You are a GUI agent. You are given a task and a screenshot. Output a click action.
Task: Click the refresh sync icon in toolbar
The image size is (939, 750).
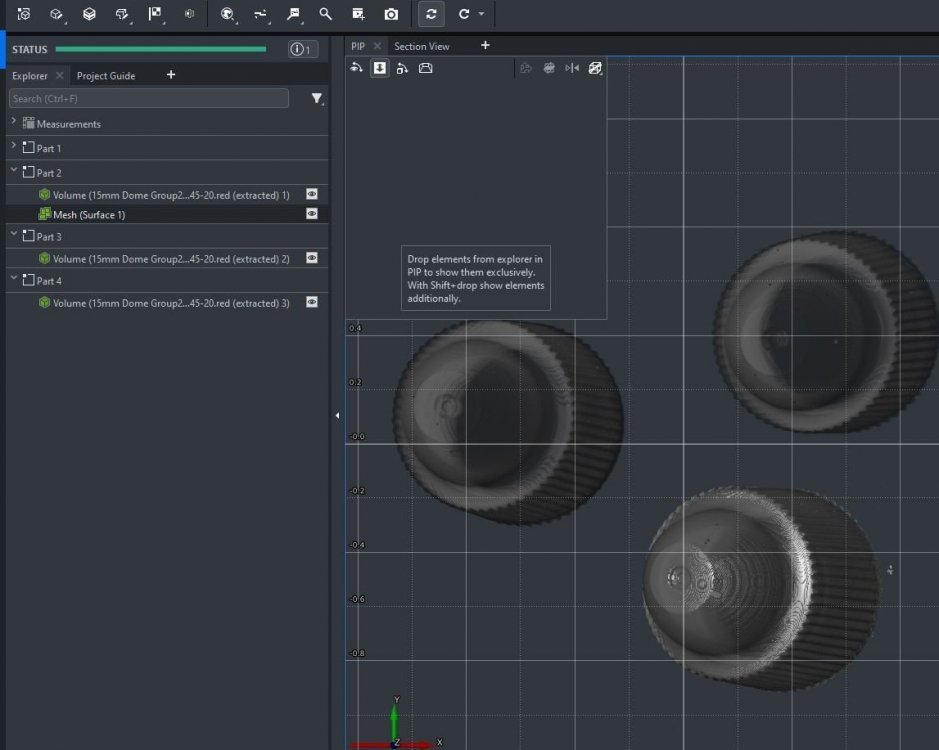click(x=431, y=14)
